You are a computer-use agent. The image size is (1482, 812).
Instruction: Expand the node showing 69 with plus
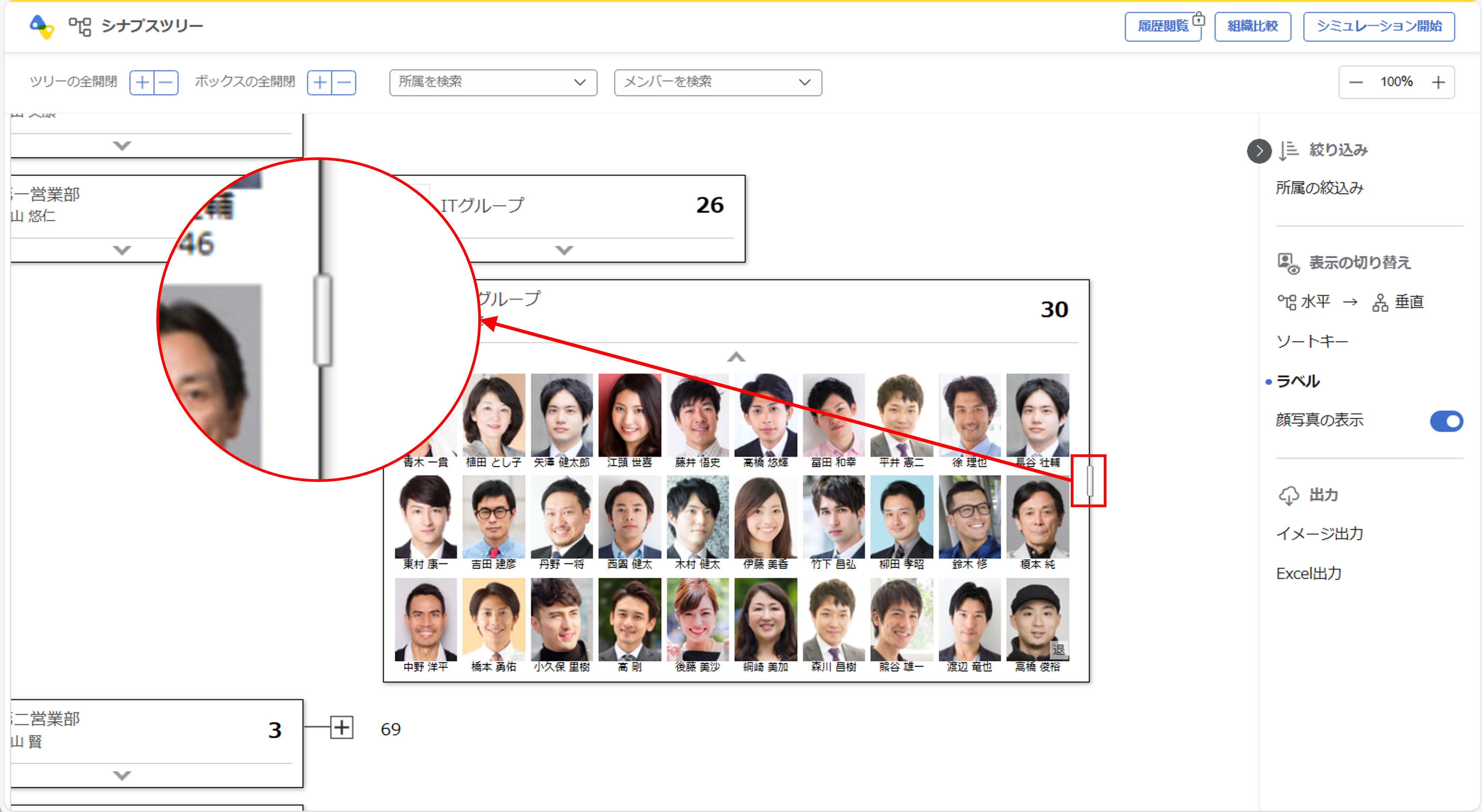(x=342, y=727)
